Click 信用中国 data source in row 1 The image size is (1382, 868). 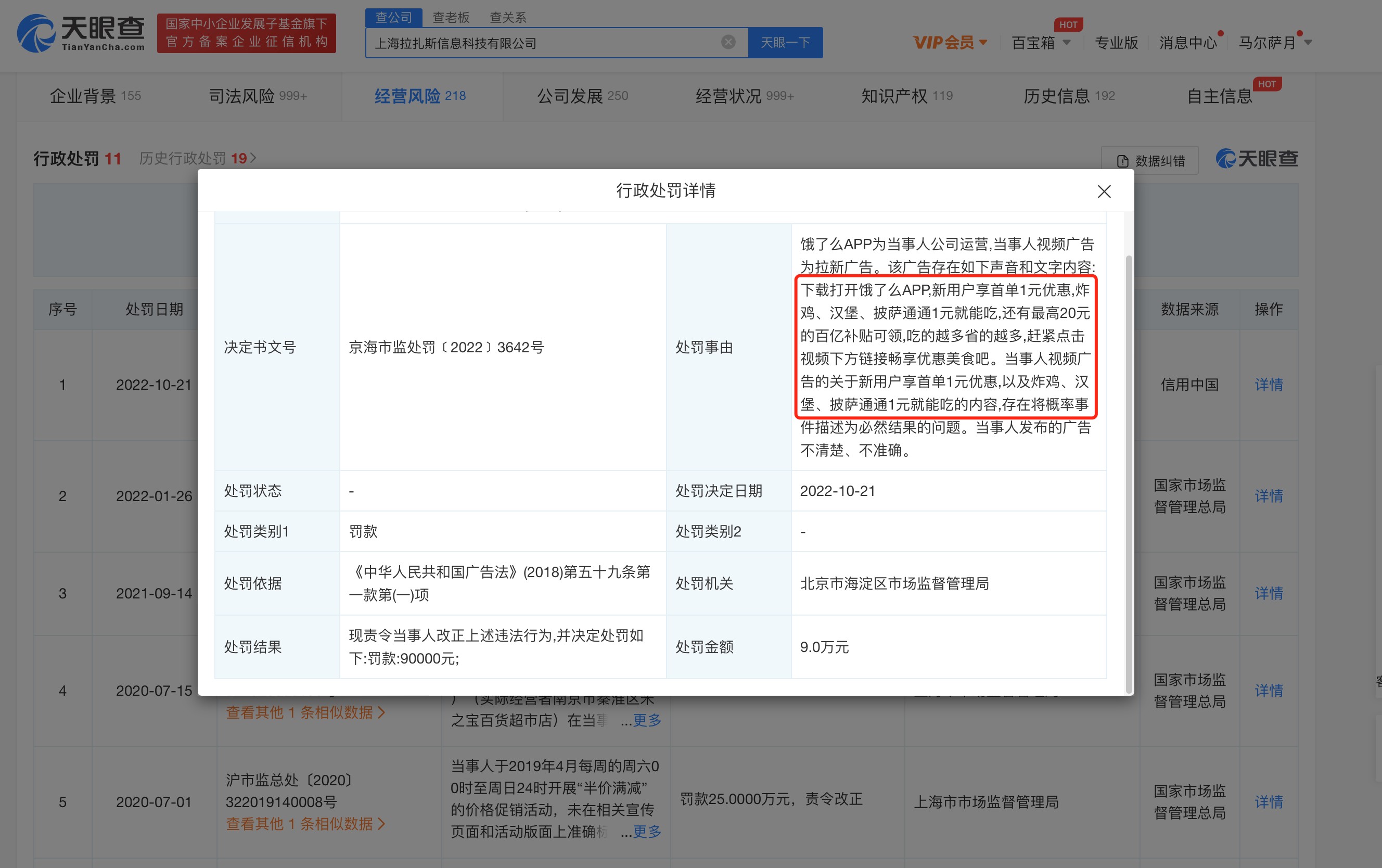coord(1189,385)
